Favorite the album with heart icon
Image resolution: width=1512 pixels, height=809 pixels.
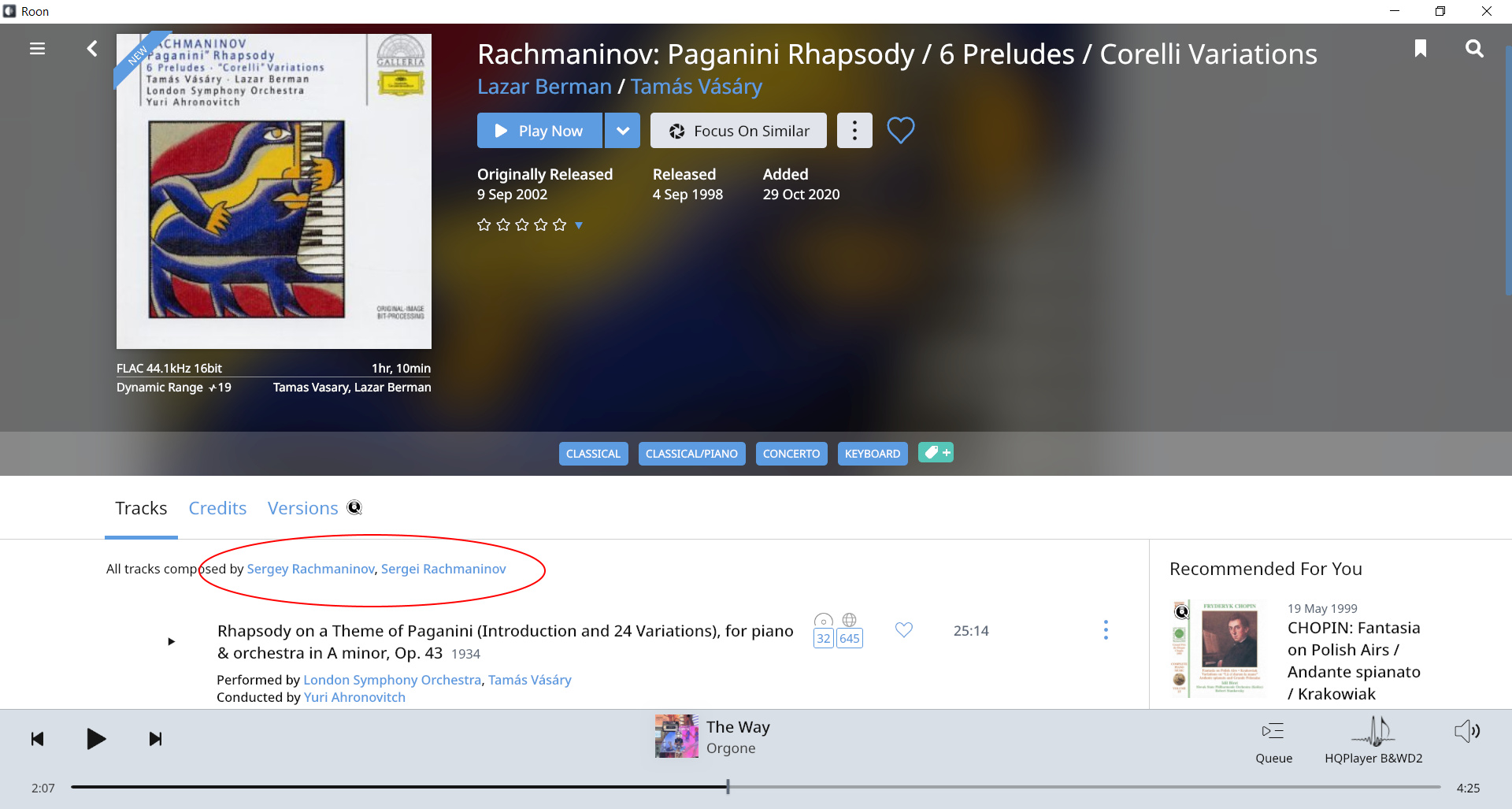click(901, 130)
